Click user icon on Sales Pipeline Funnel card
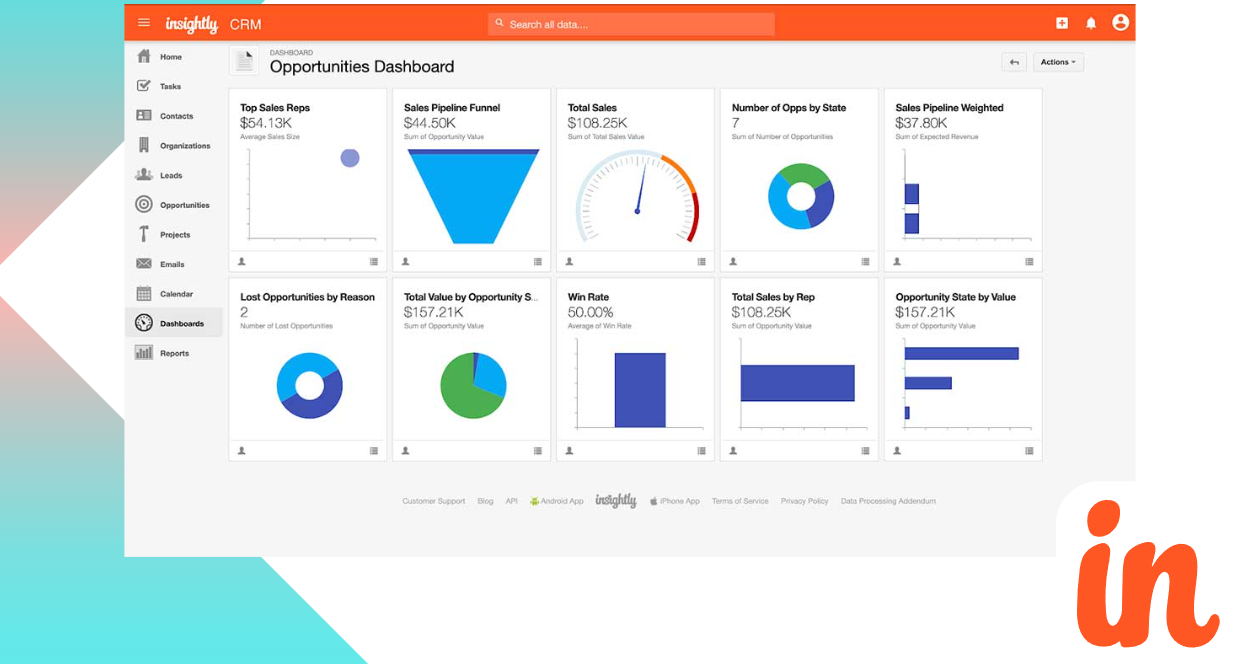The width and height of the screenshot is (1236, 664). tap(405, 262)
